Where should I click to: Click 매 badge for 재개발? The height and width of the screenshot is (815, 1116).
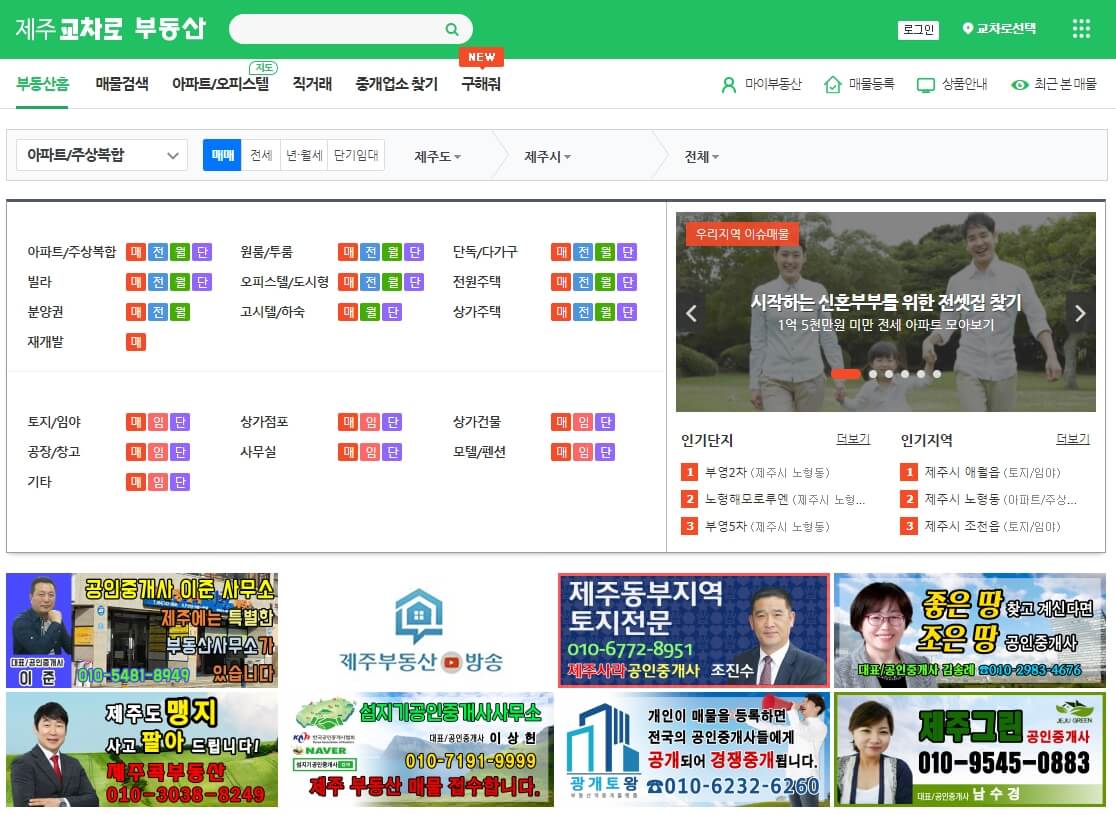click(x=136, y=342)
